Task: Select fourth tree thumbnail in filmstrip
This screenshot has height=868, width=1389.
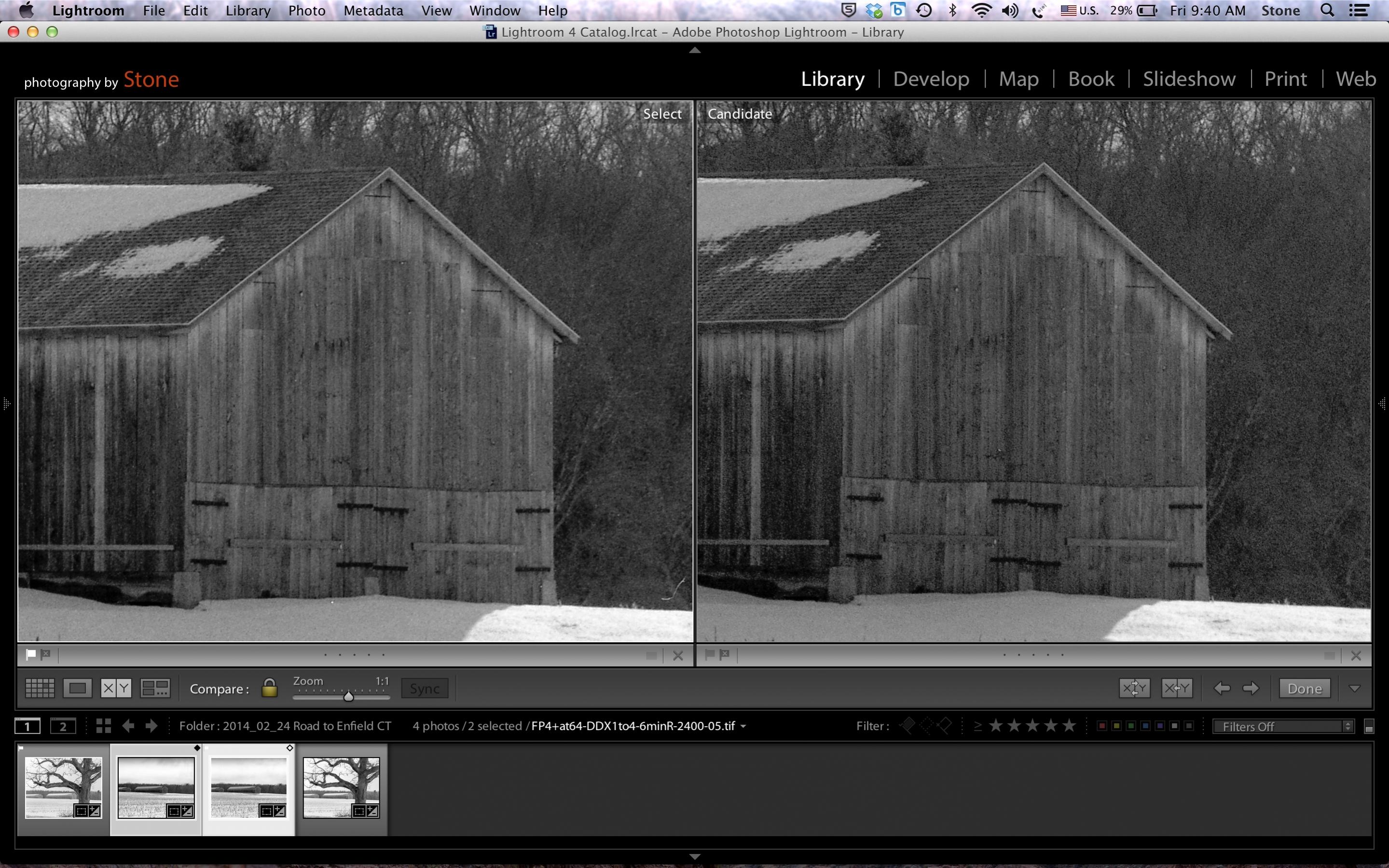Action: [341, 787]
